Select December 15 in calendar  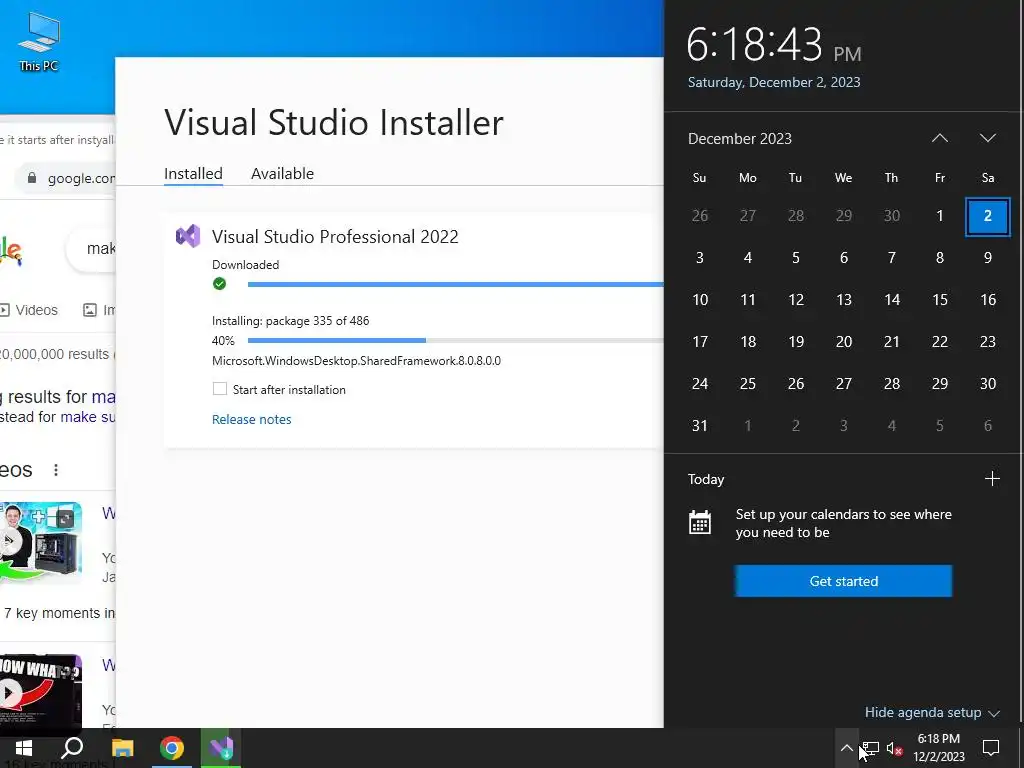coord(940,300)
